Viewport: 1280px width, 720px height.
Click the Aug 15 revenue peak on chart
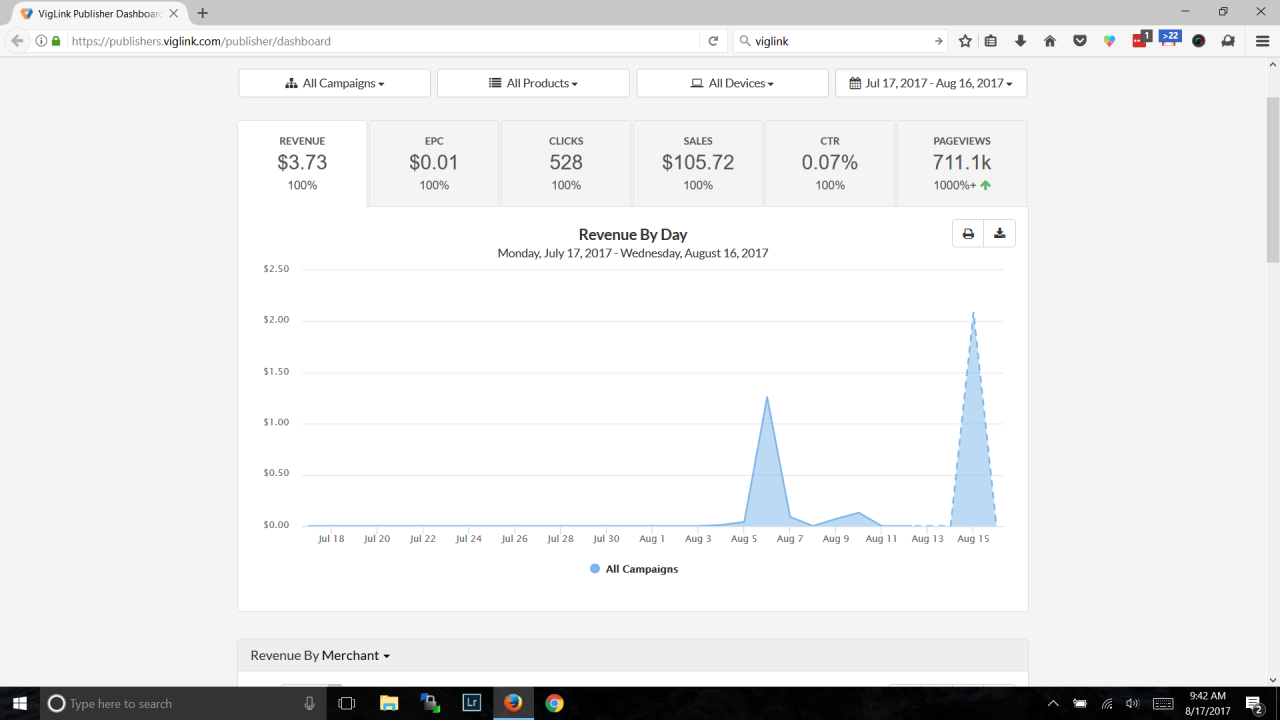coord(973,314)
